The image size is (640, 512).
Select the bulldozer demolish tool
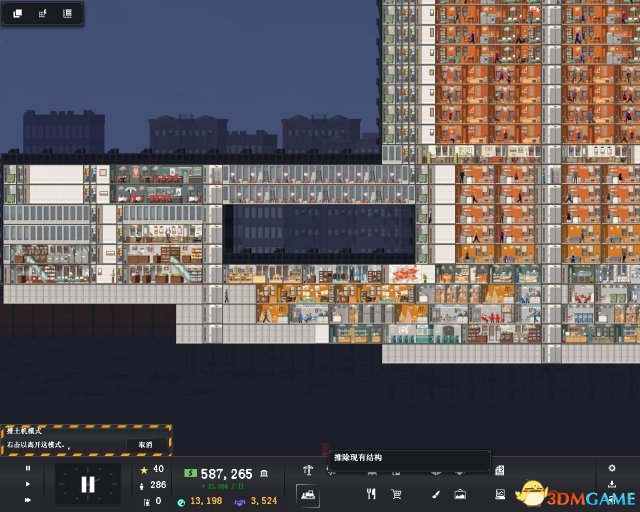308,495
